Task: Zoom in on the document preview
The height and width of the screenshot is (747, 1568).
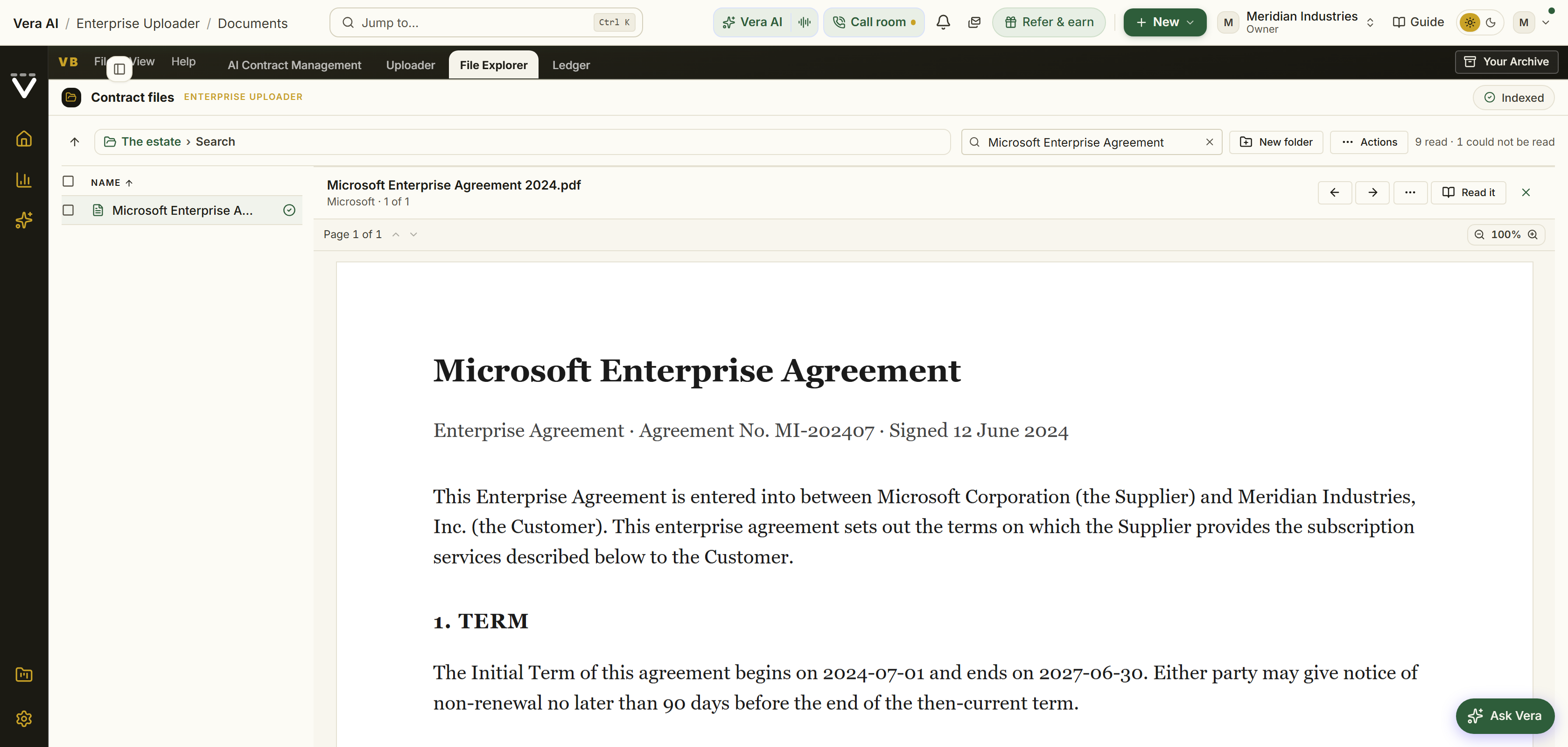Action: 1533,234
